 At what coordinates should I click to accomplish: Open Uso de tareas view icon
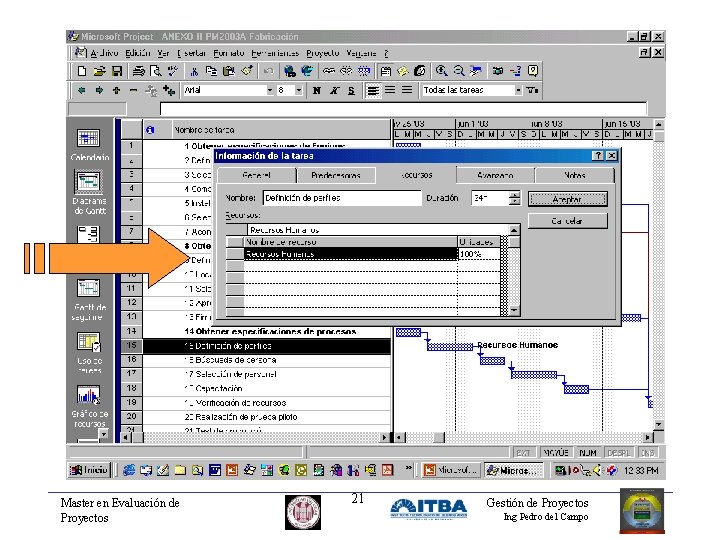tap(89, 353)
